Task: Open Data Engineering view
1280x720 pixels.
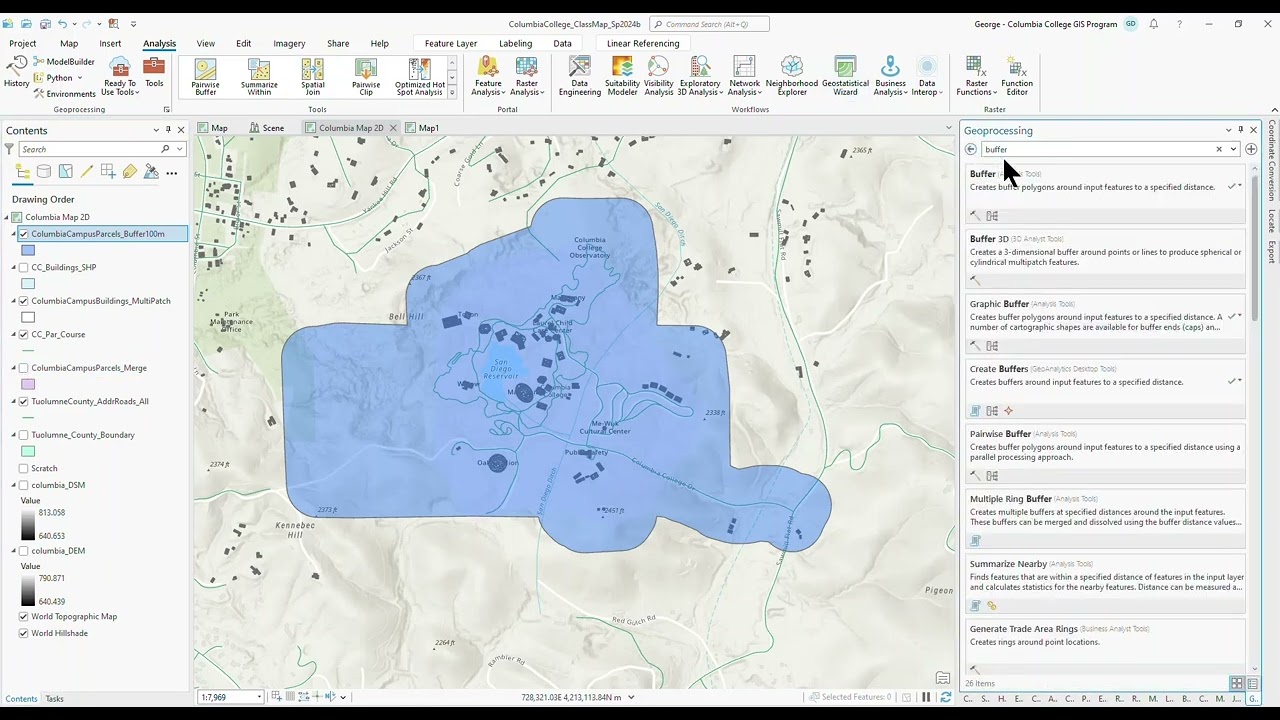Action: [580, 76]
